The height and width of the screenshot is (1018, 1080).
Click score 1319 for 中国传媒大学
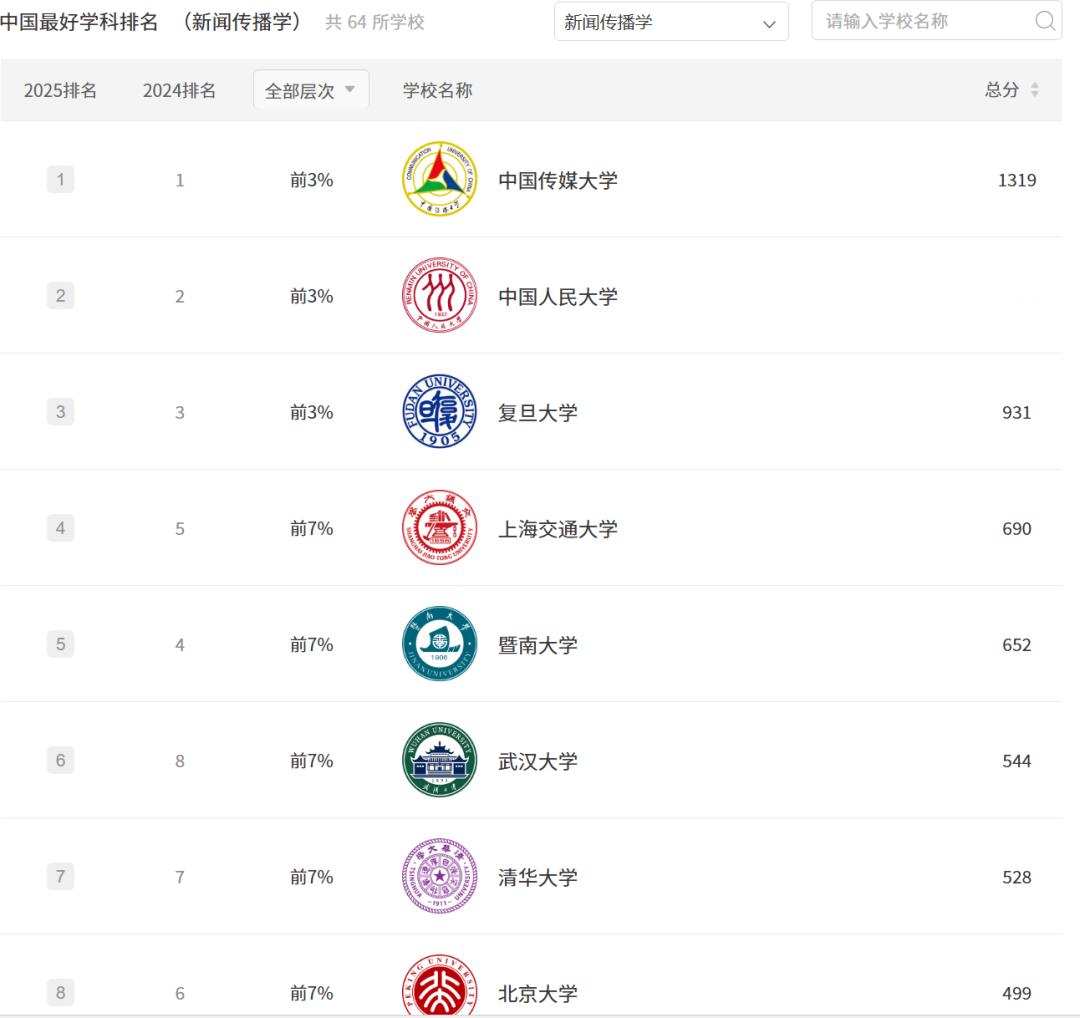tap(1017, 180)
